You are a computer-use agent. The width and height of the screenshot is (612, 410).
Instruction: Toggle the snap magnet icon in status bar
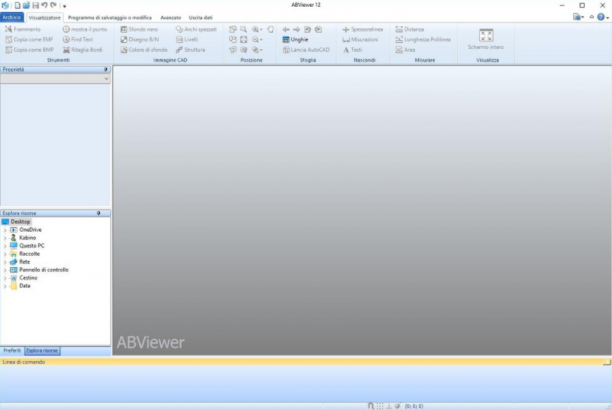pyautogui.click(x=371, y=406)
